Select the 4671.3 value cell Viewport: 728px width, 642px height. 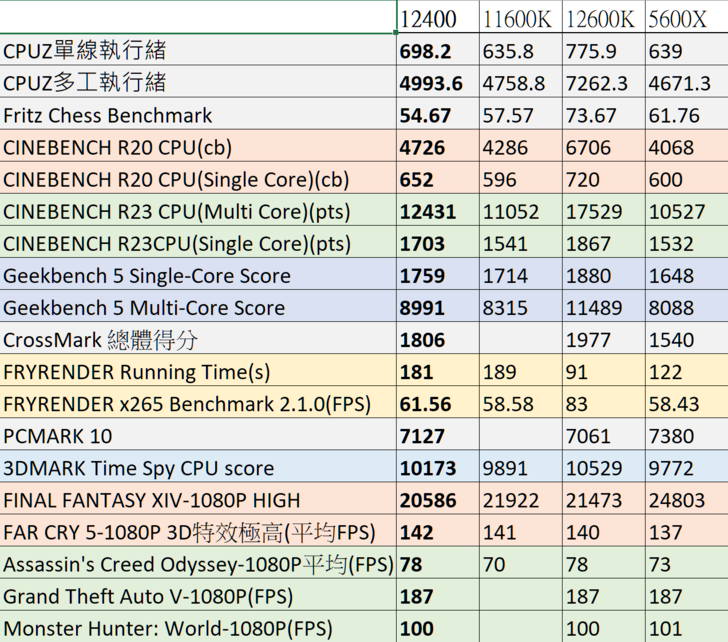[x=687, y=81]
